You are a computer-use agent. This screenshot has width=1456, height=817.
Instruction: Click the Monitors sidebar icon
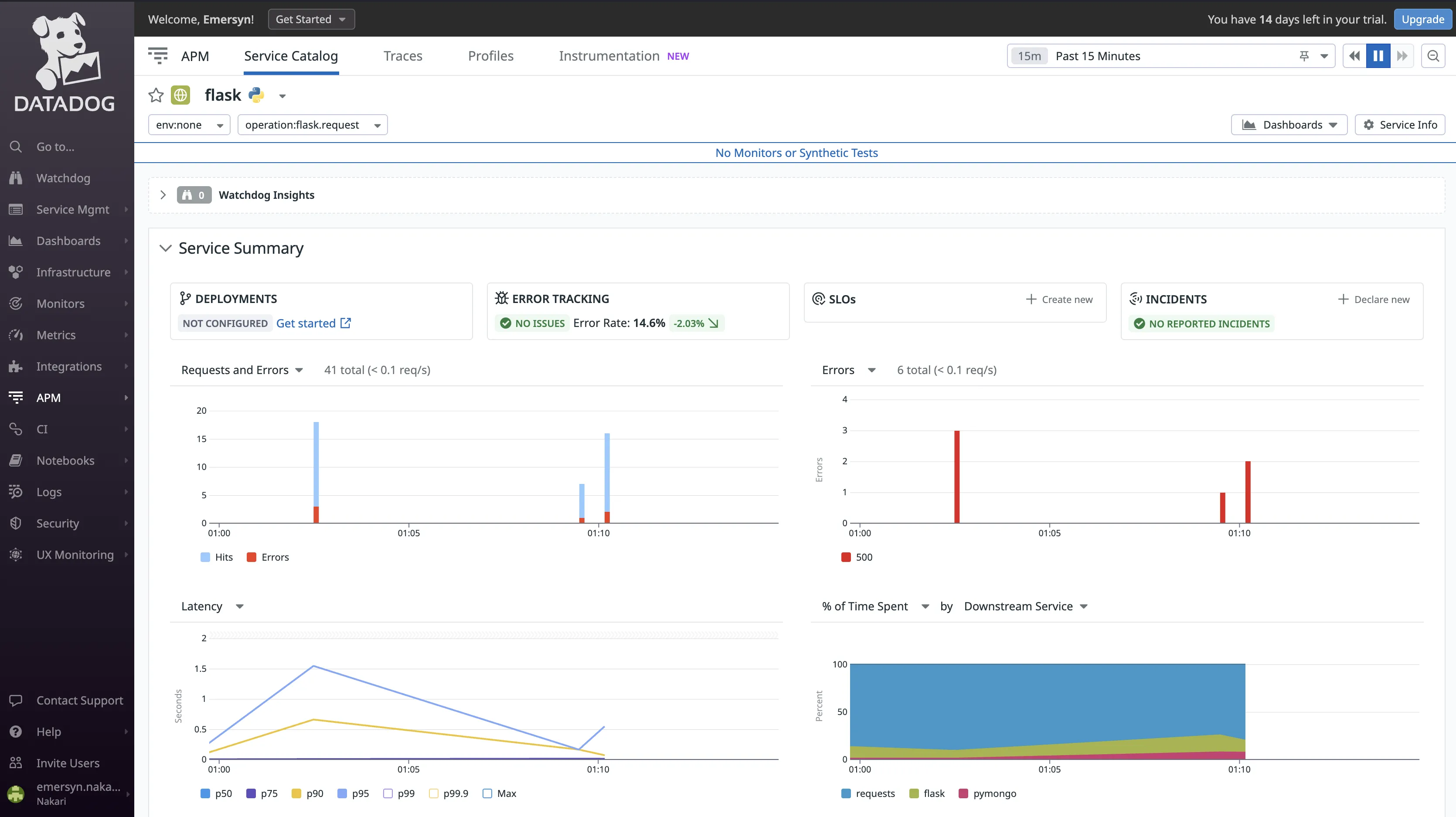[15, 303]
